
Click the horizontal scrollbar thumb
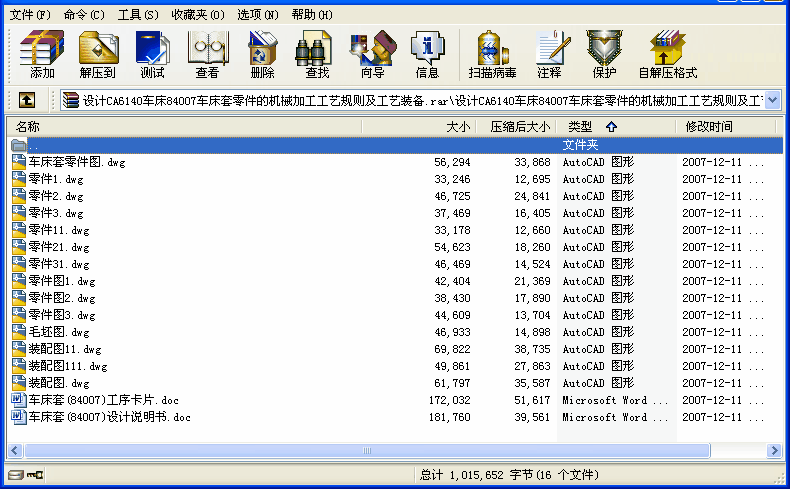[367, 450]
